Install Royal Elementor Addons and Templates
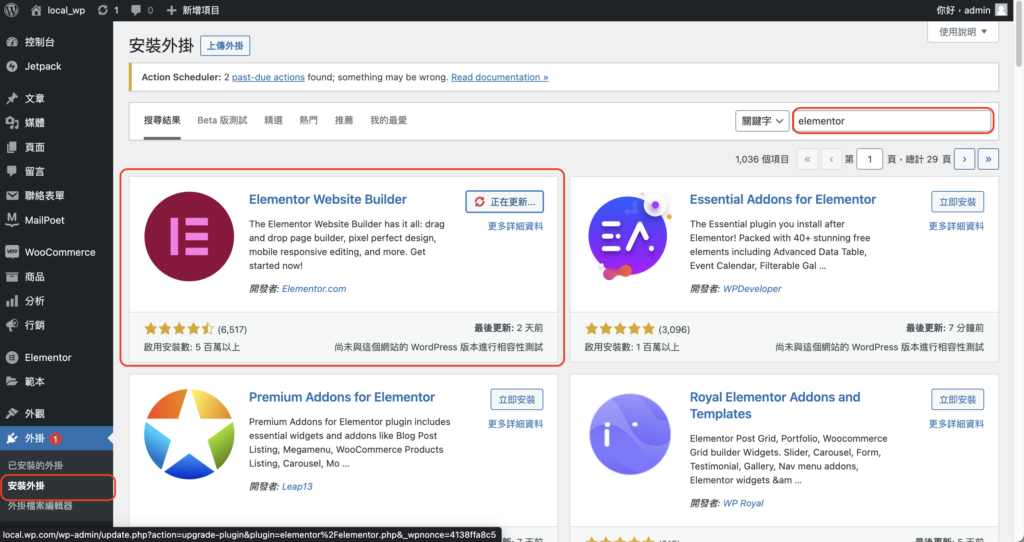The height and width of the screenshot is (542, 1024). click(x=957, y=400)
